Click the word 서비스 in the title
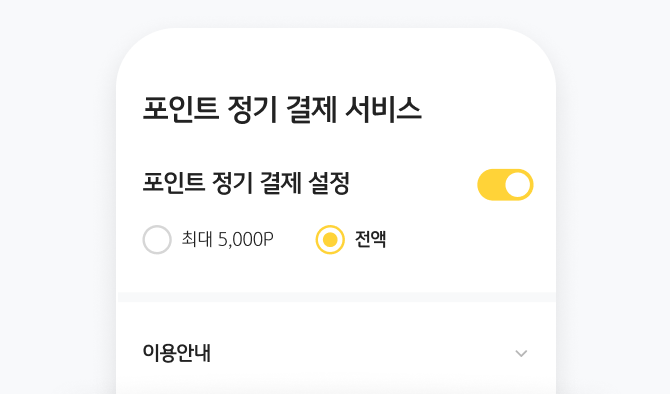This screenshot has width=670, height=394. (383, 109)
